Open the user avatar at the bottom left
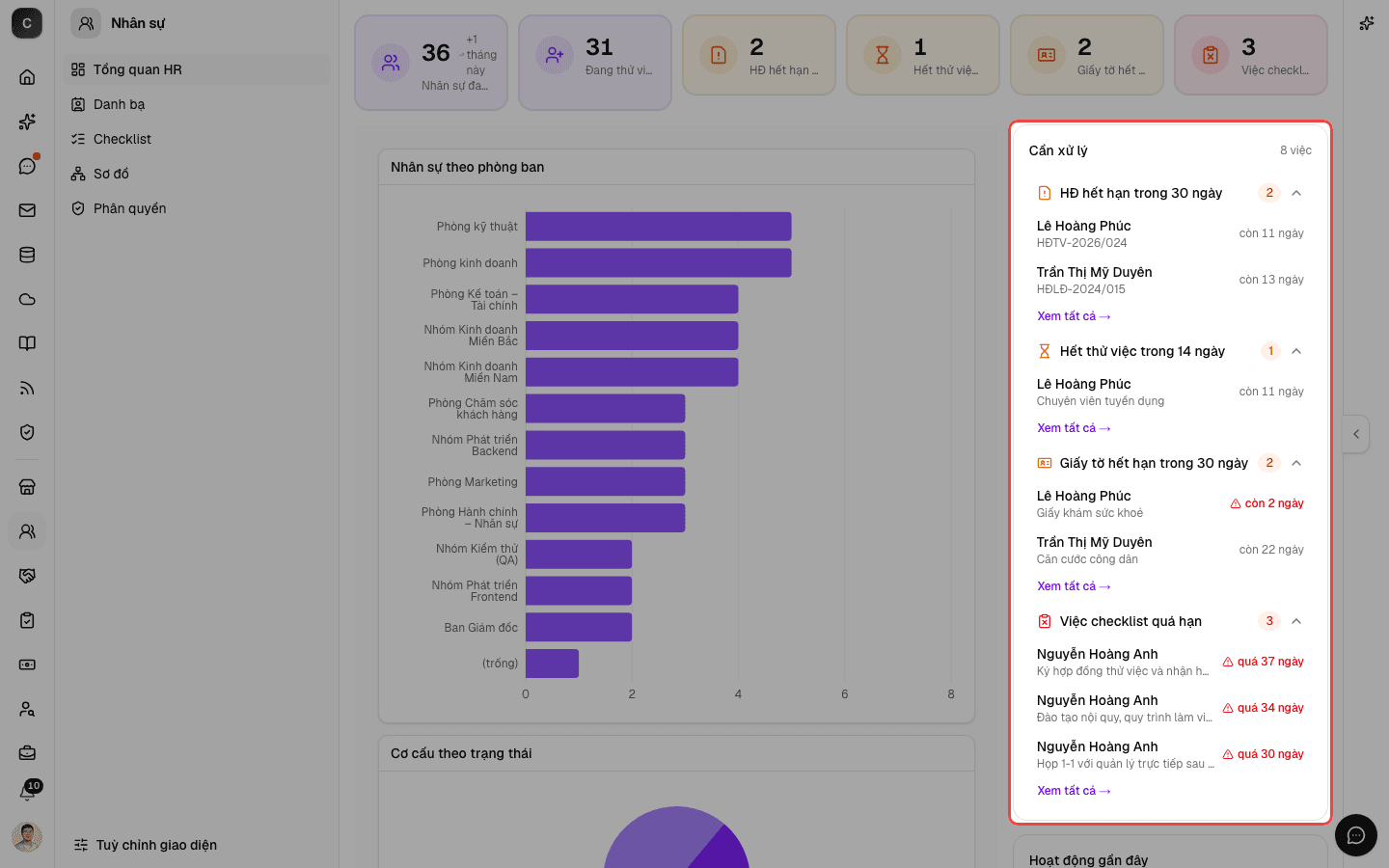 [x=27, y=837]
